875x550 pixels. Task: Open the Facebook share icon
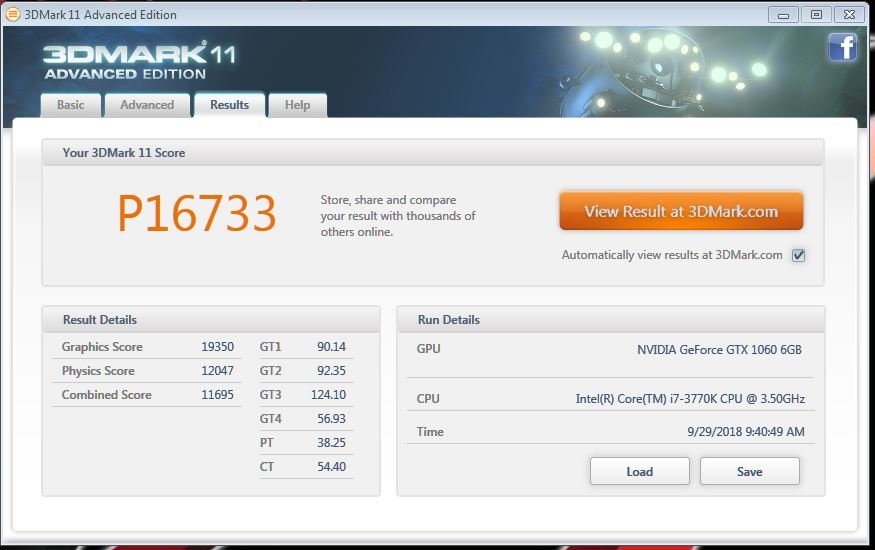click(x=843, y=47)
